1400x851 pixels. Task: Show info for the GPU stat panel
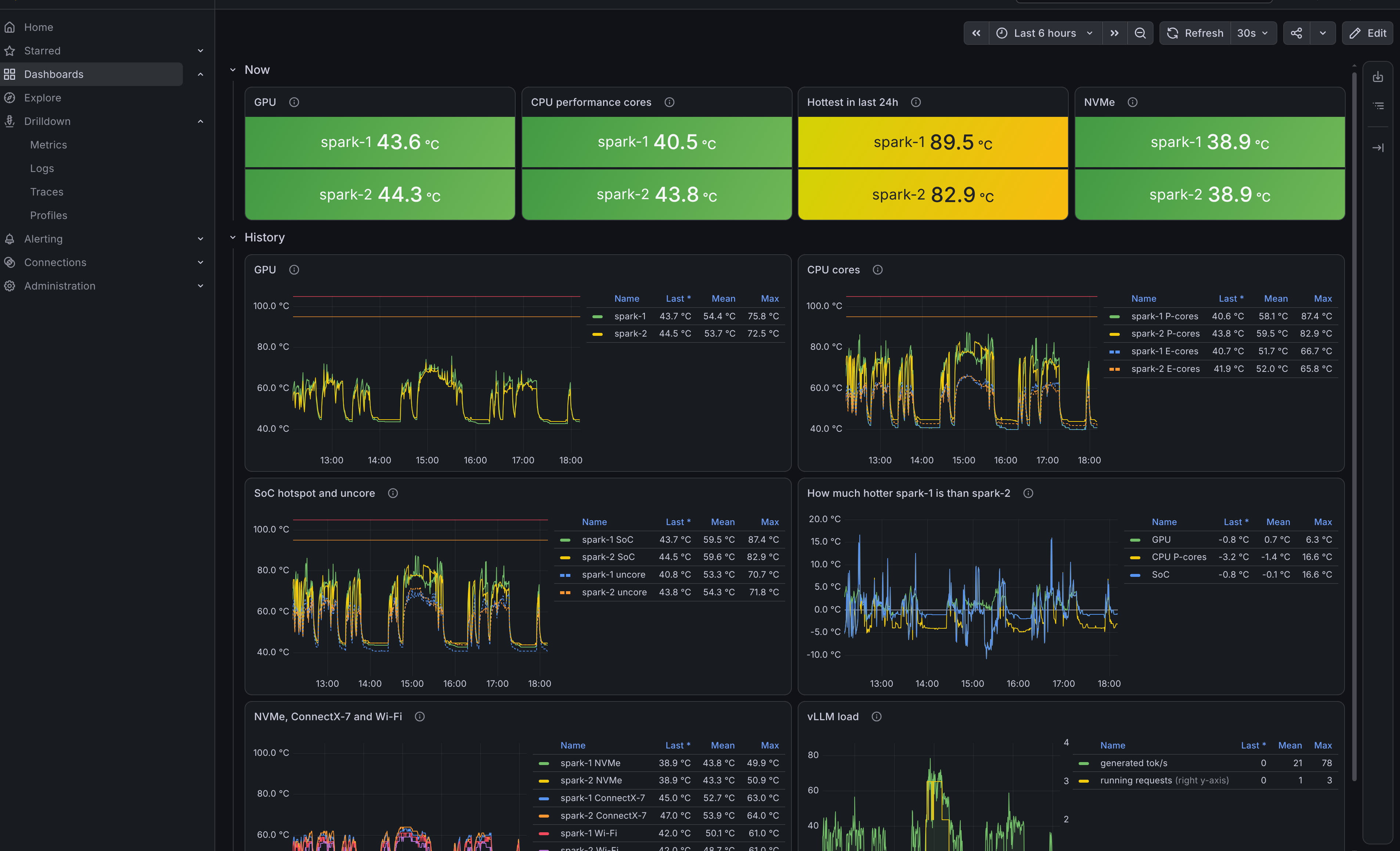[294, 102]
